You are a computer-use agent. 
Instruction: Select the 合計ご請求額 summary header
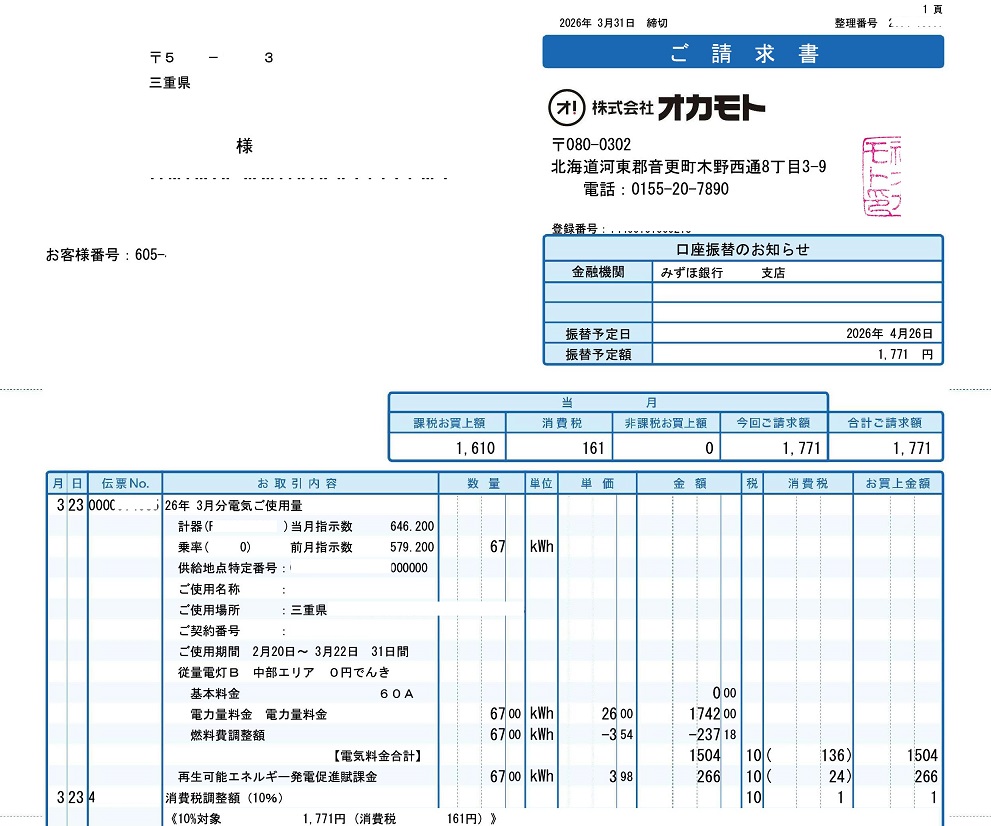(886, 423)
